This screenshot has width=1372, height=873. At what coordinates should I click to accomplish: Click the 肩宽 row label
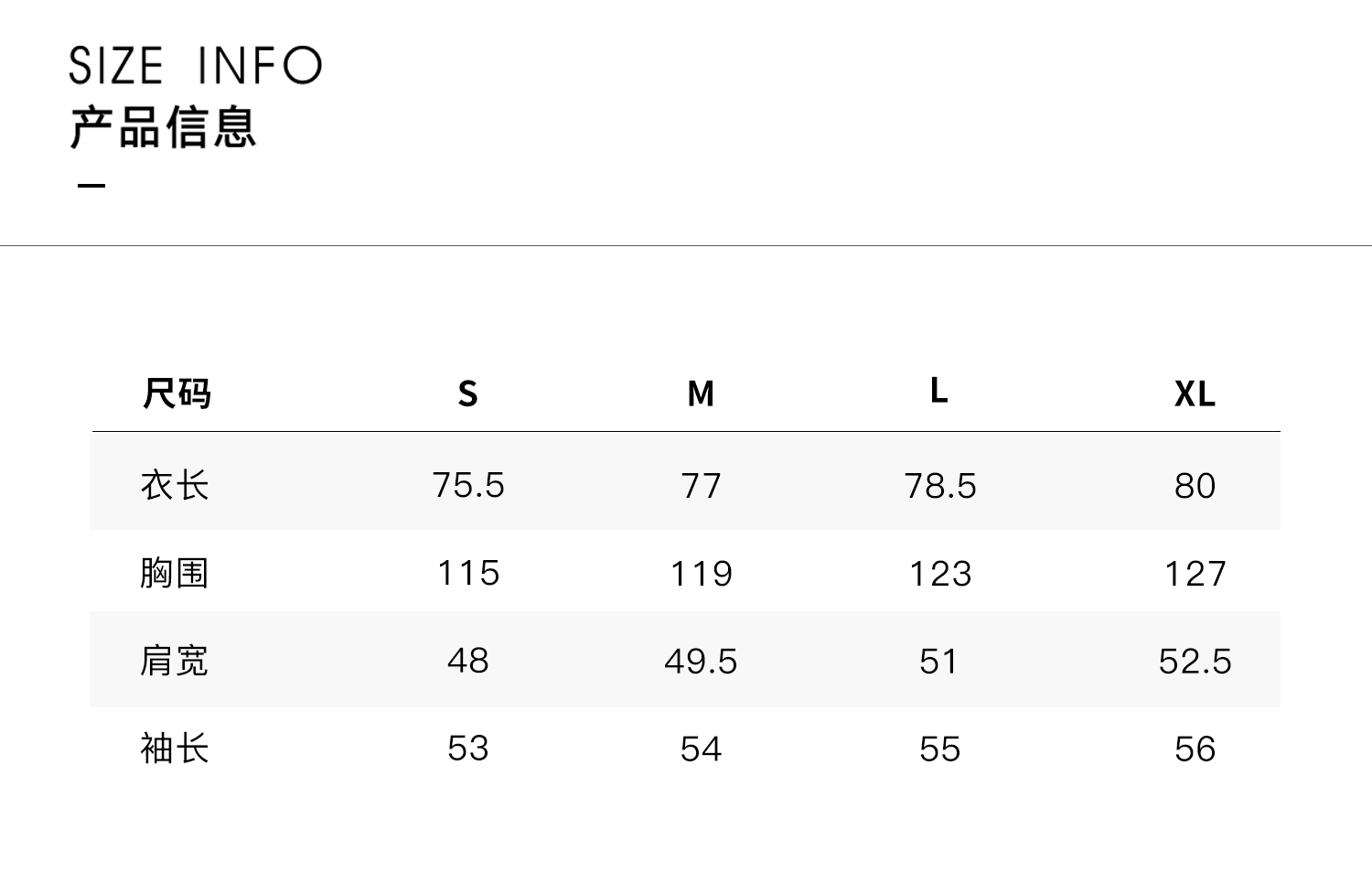[x=175, y=661]
